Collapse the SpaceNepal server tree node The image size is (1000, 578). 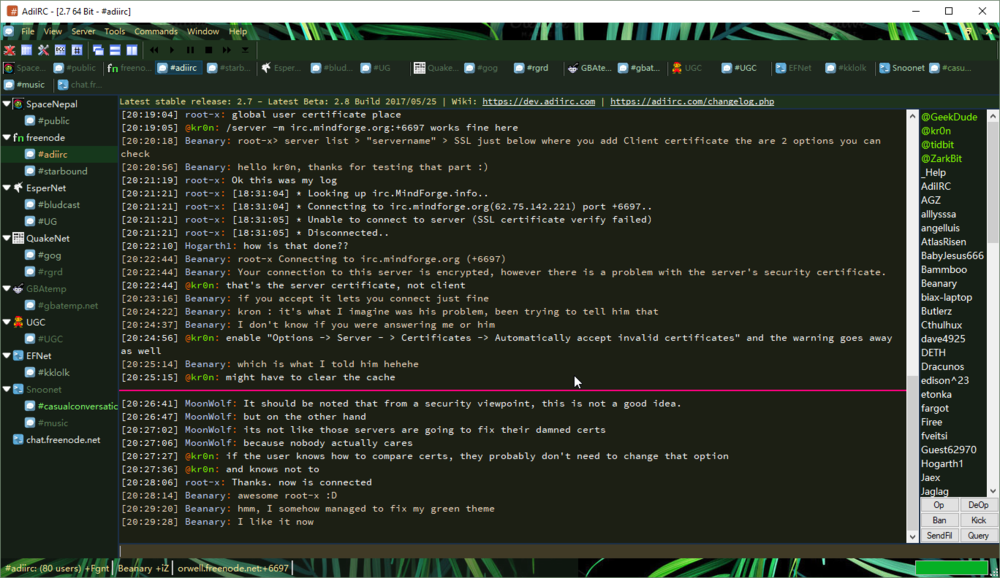[7, 103]
